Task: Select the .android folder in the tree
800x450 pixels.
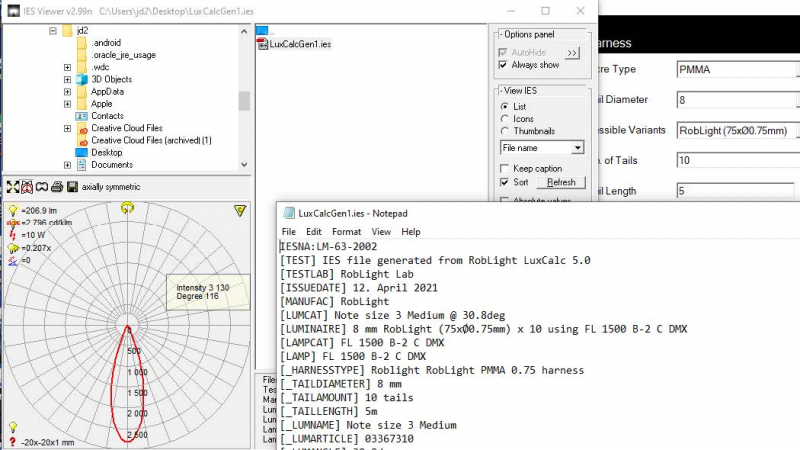Action: click(106, 43)
